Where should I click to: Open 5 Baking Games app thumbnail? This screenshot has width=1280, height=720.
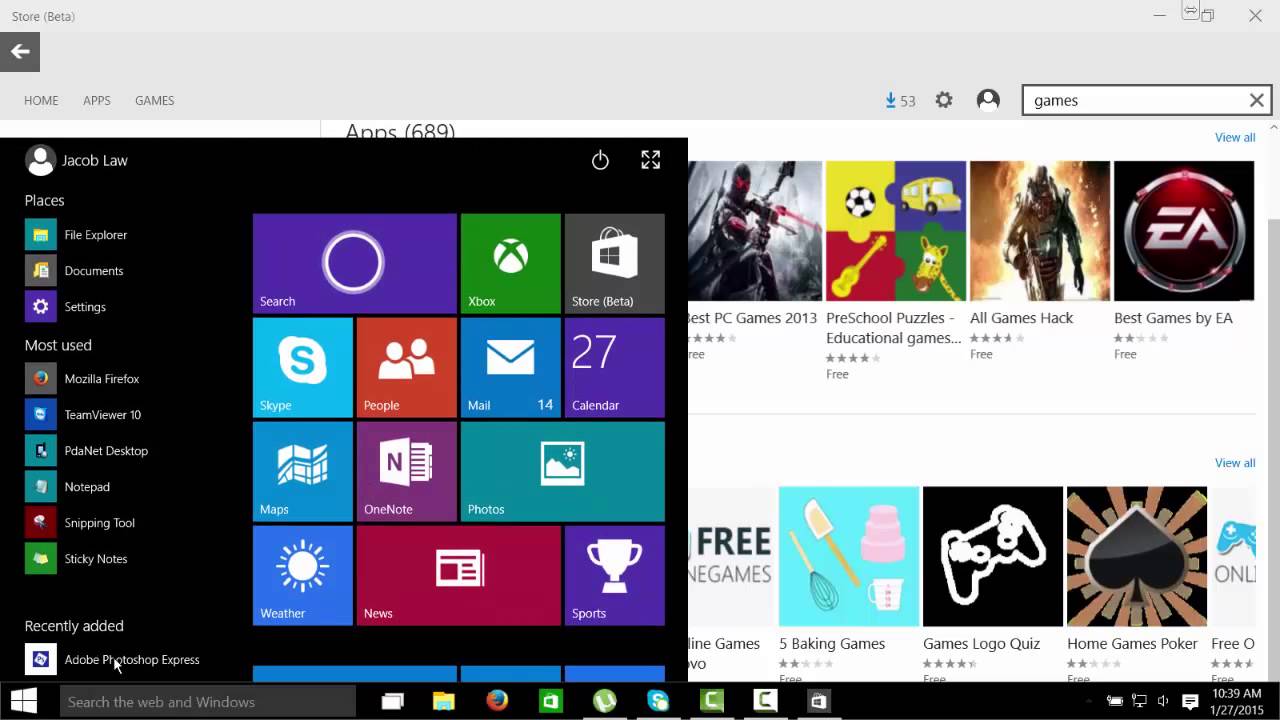(849, 556)
